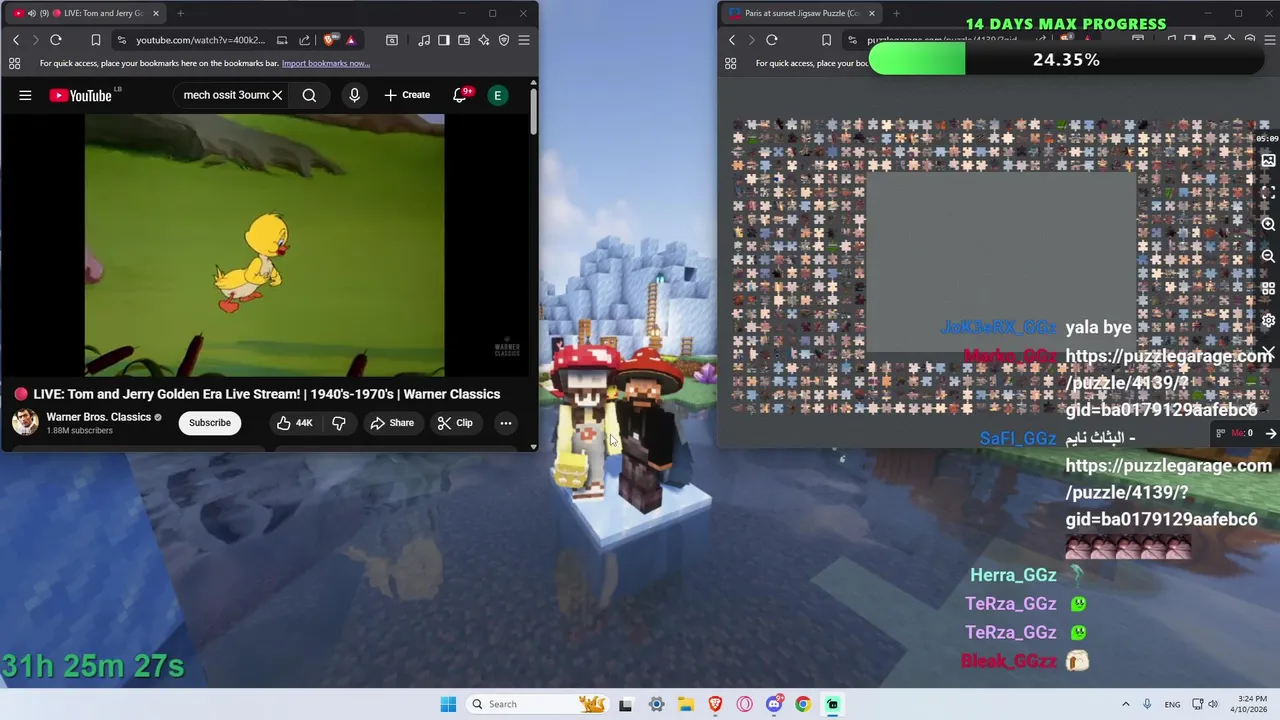Image resolution: width=1280 pixels, height=720 pixels.
Task: Click the Clip button
Action: pos(455,423)
